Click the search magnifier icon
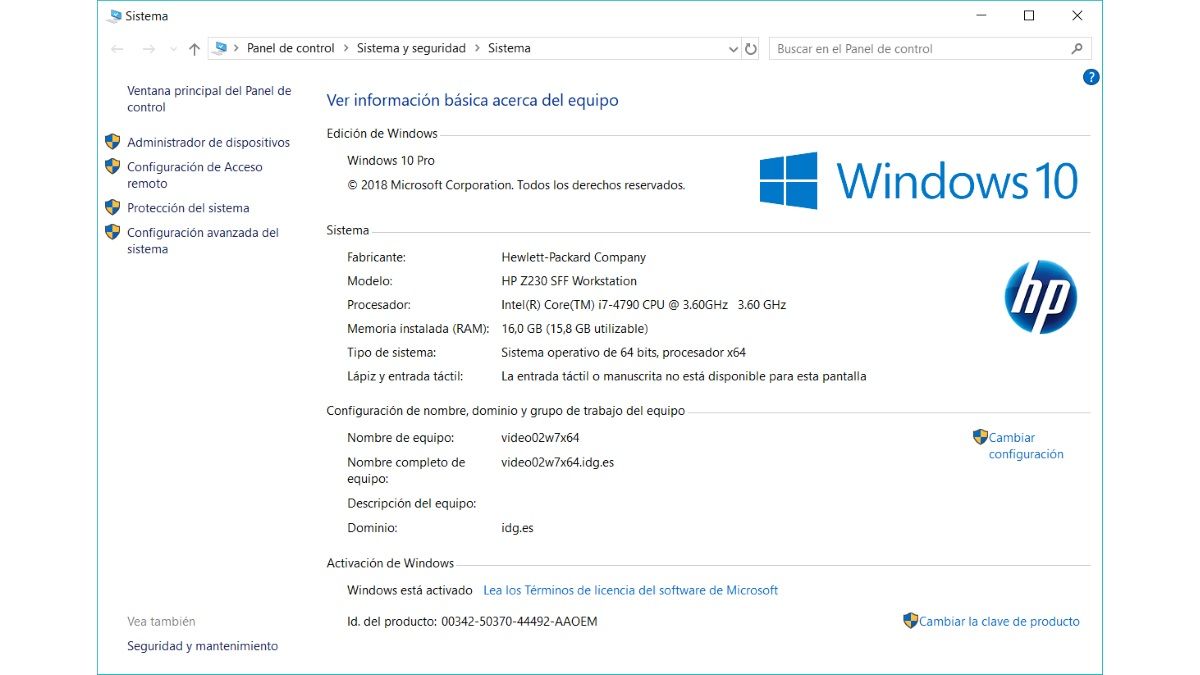This screenshot has width=1200, height=675. pyautogui.click(x=1077, y=48)
